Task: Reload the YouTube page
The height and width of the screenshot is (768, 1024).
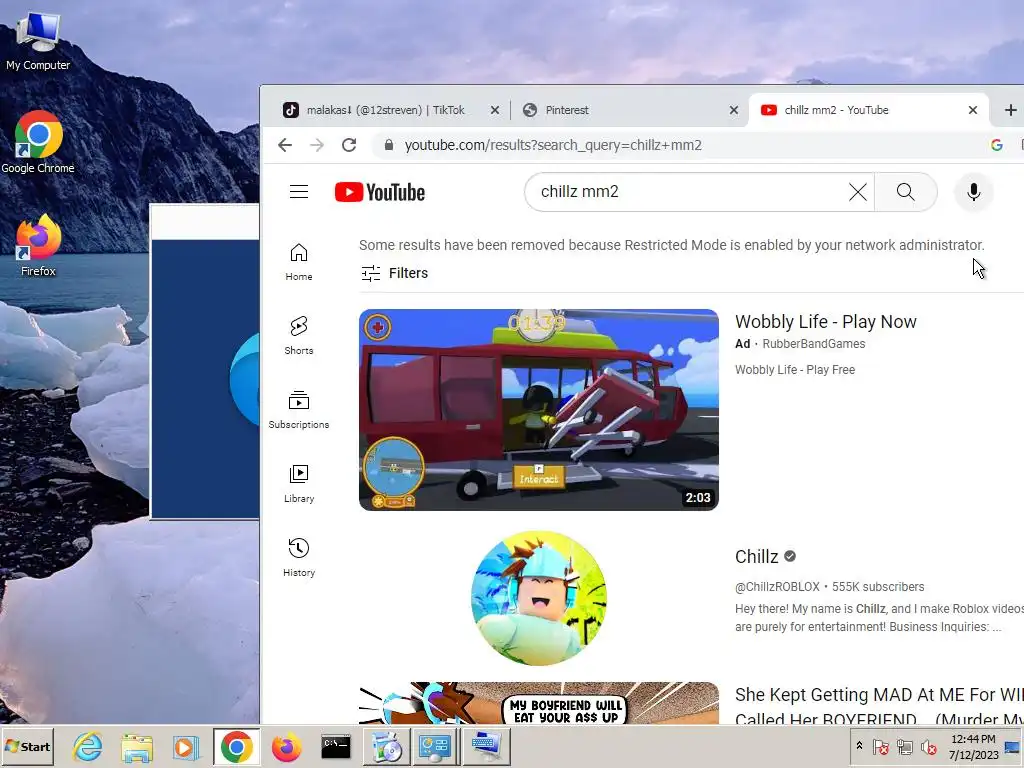Action: click(349, 145)
